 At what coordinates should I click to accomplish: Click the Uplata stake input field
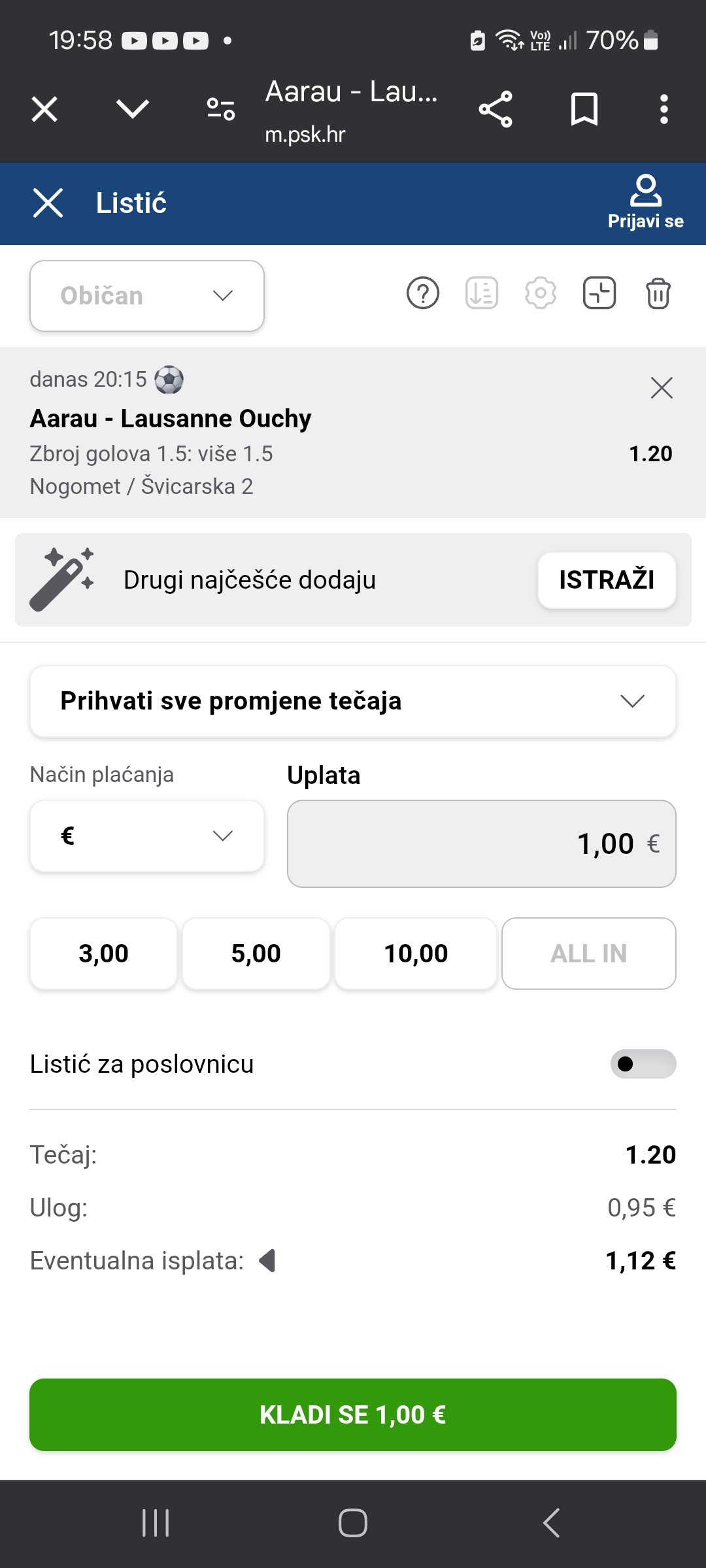tap(481, 843)
